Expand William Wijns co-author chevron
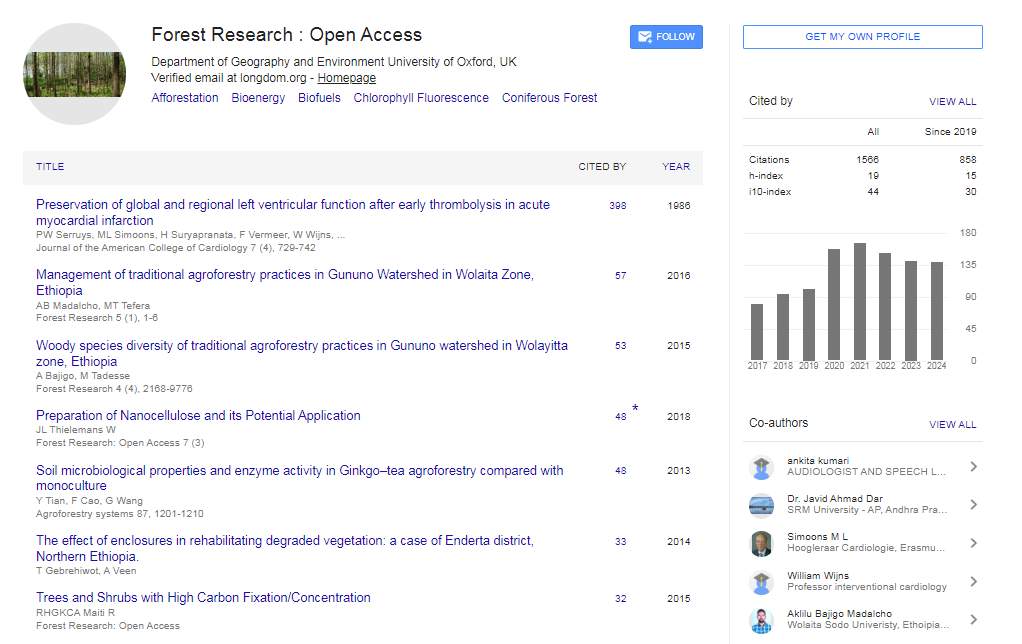 (x=973, y=581)
